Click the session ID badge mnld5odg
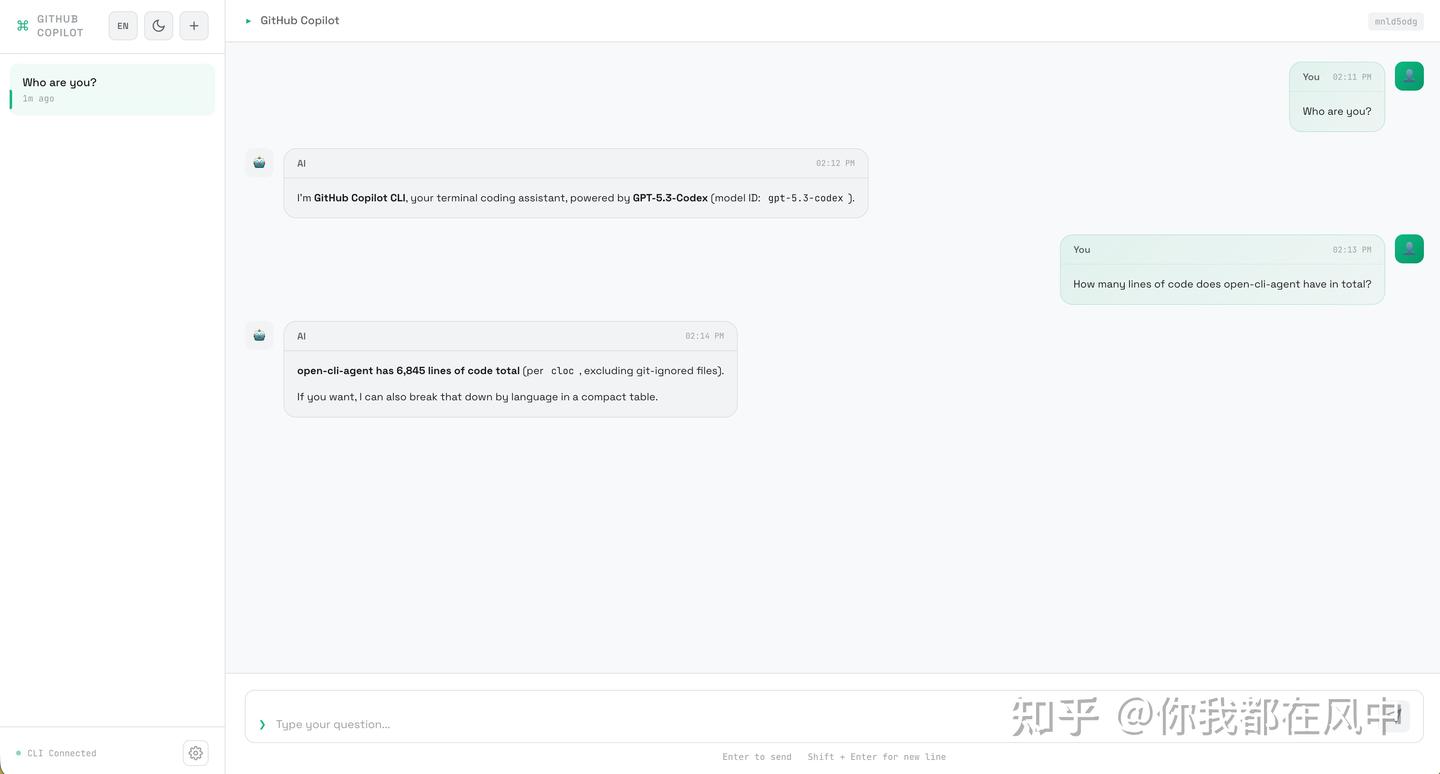 [1396, 21]
